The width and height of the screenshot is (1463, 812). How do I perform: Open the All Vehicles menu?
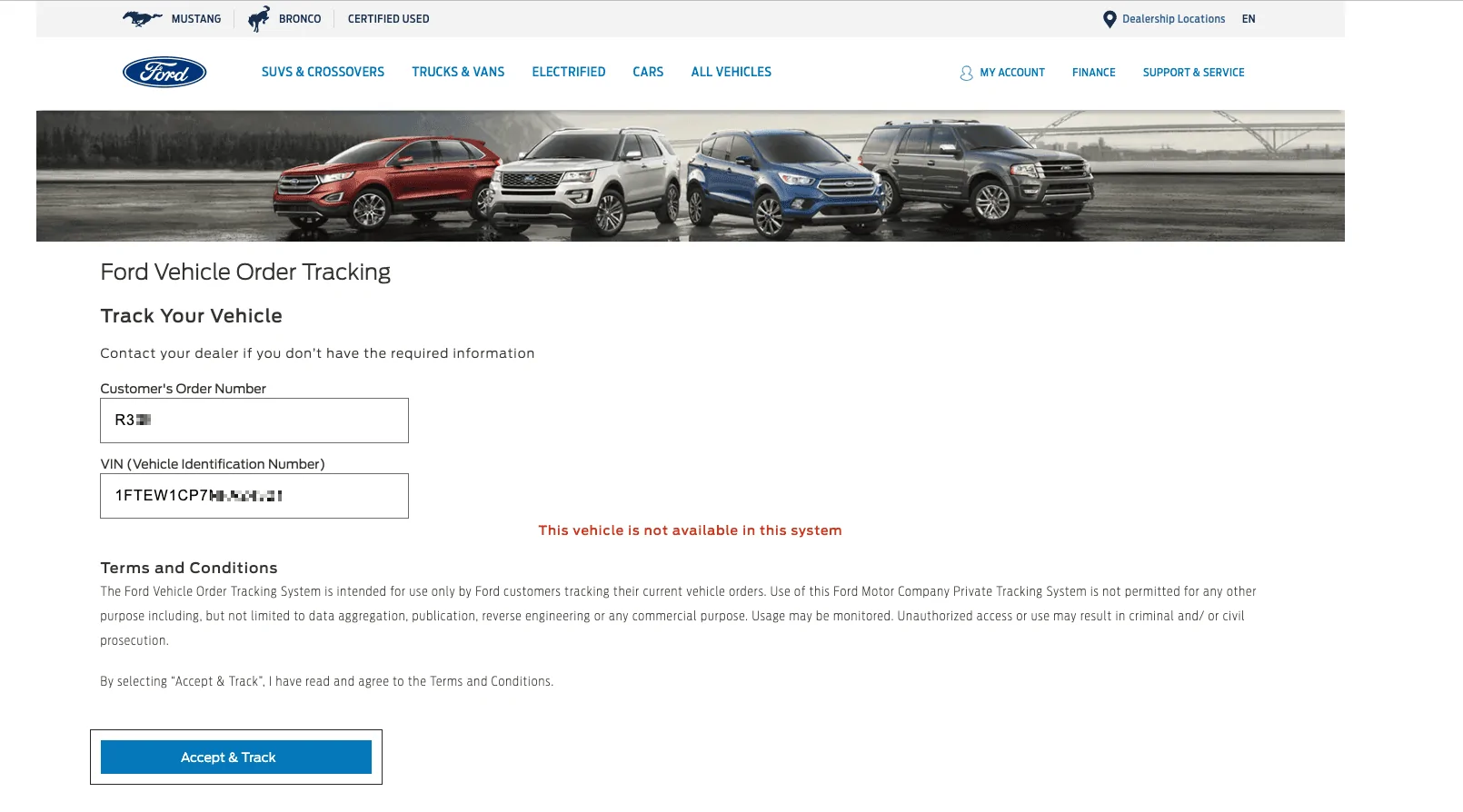tap(731, 72)
